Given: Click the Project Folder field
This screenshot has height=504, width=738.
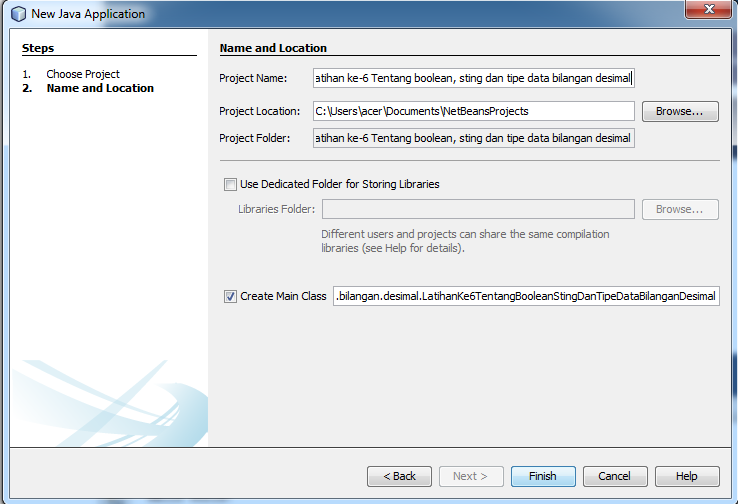Looking at the screenshot, I should pyautogui.click(x=473, y=138).
